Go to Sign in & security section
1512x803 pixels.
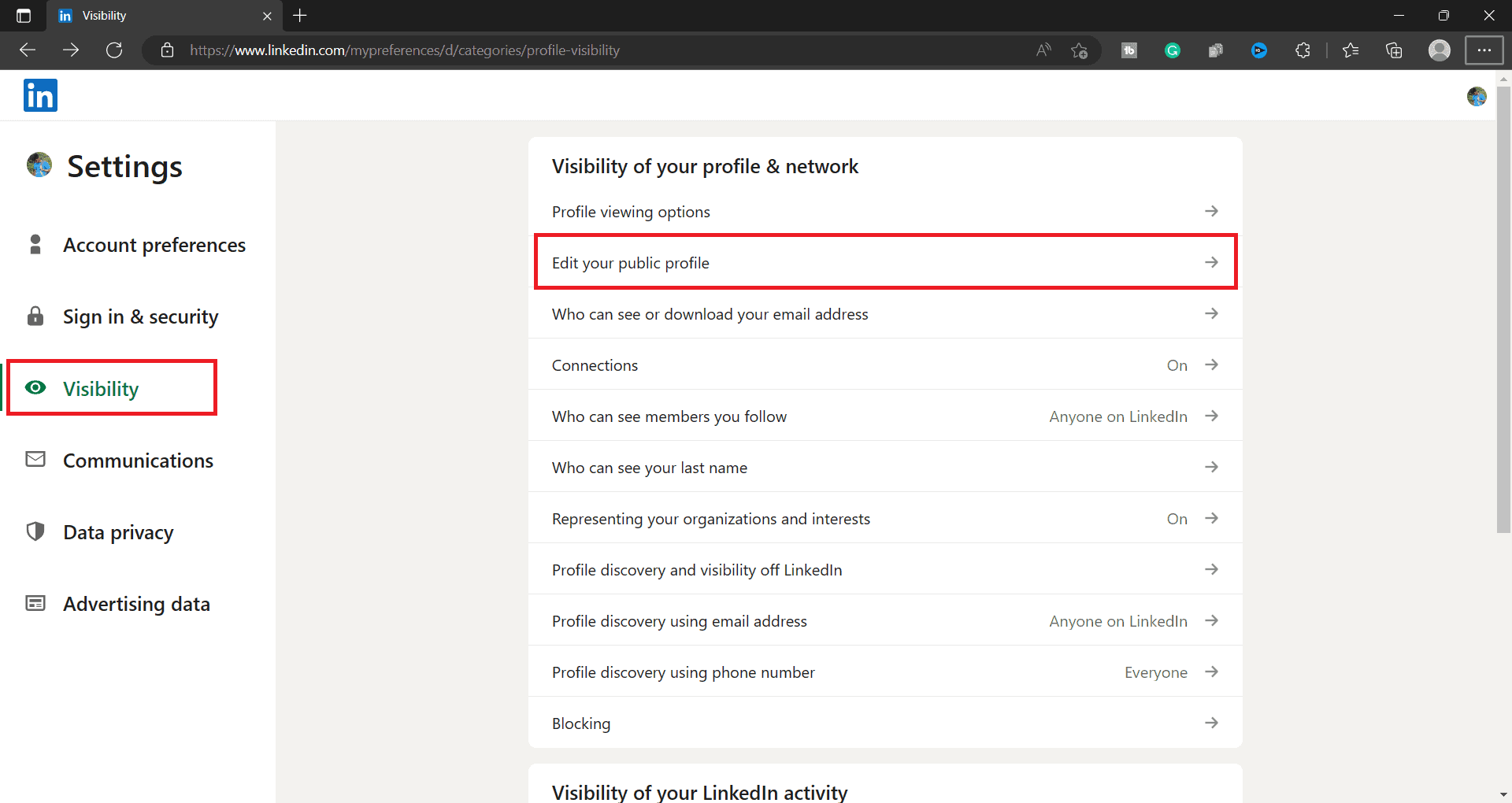point(140,317)
